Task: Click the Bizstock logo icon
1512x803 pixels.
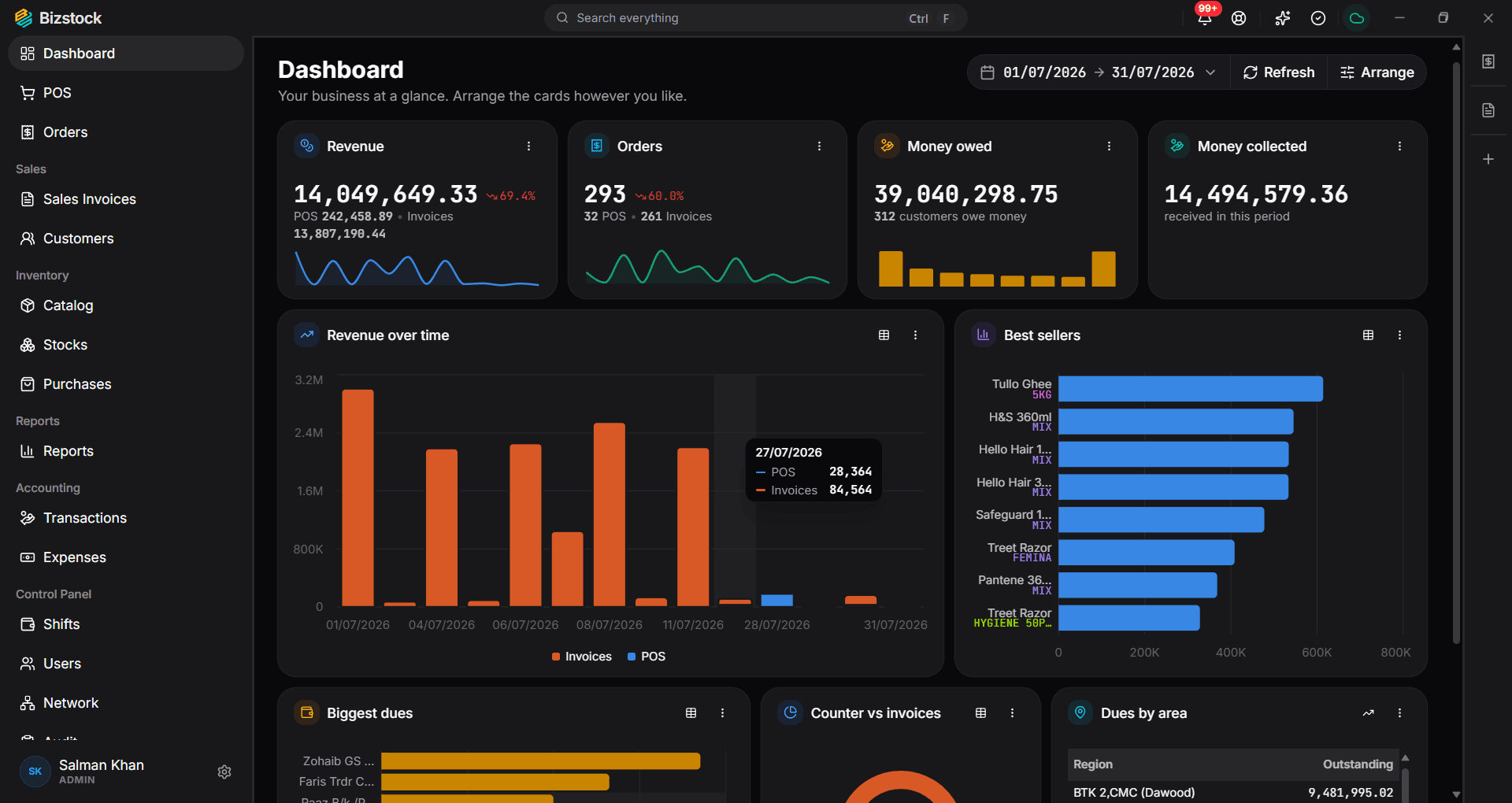Action: click(24, 17)
